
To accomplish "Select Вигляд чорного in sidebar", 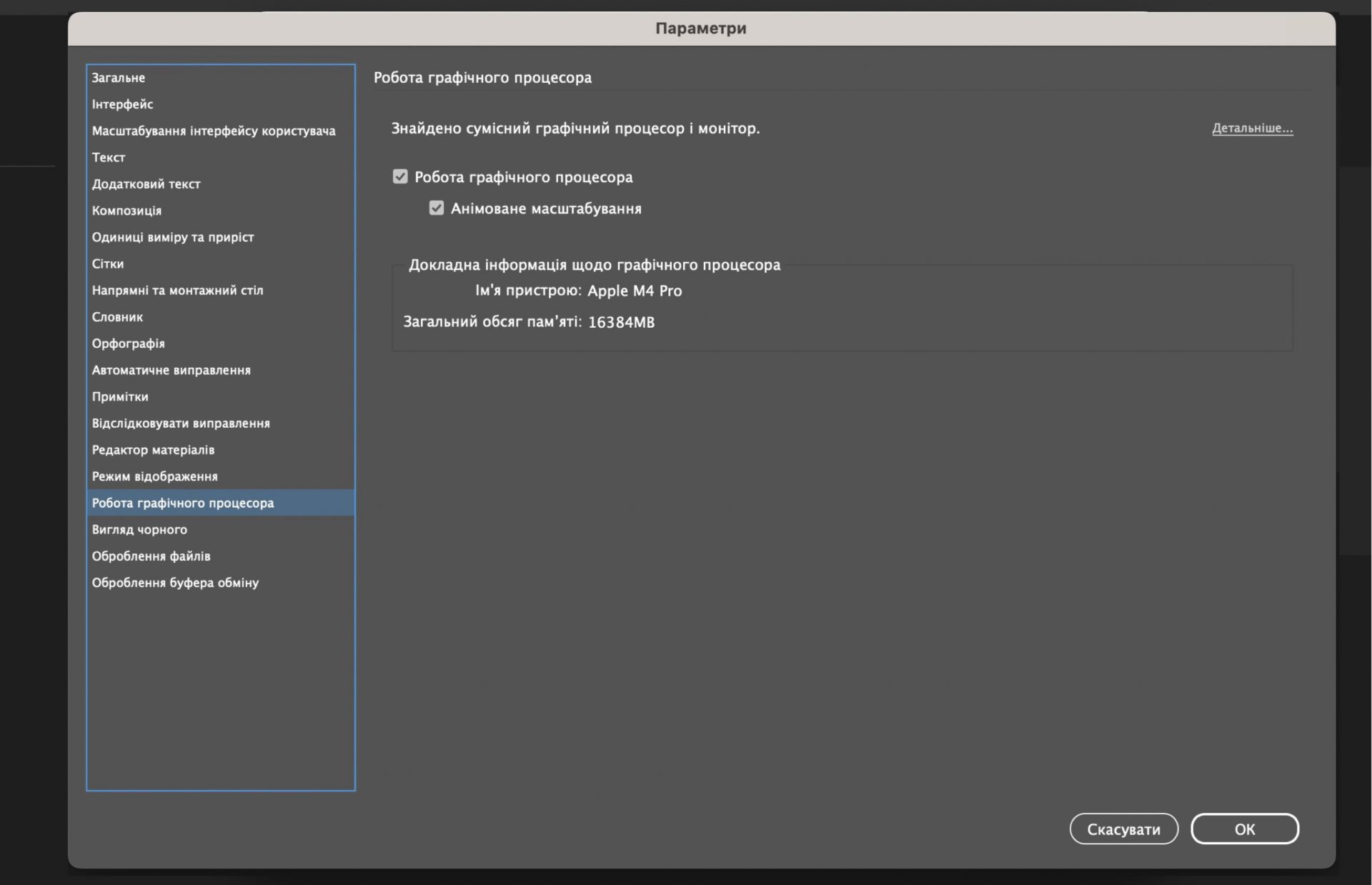I will (140, 529).
